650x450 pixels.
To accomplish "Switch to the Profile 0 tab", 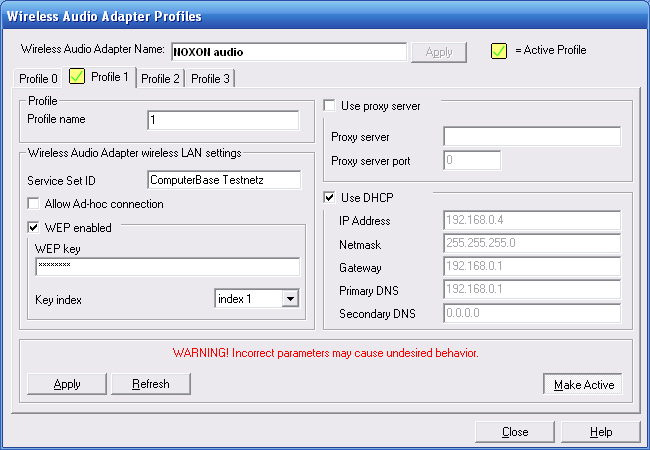I will tap(38, 78).
